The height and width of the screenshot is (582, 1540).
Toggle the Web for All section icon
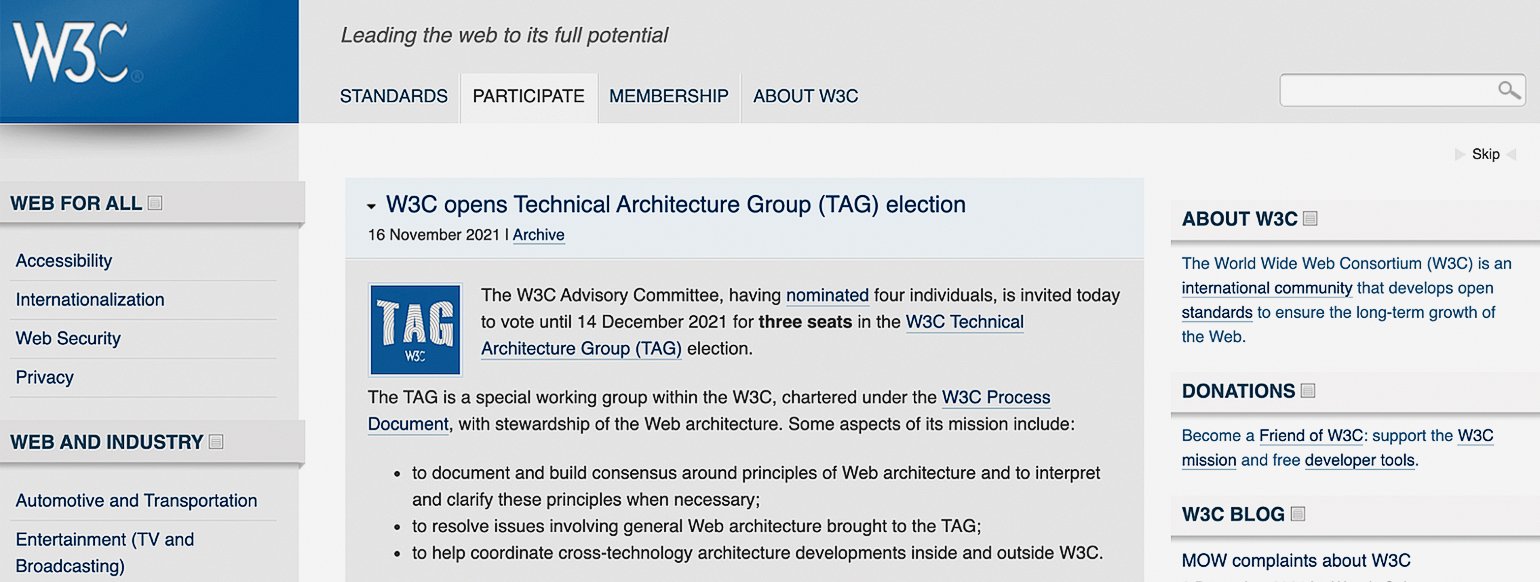(155, 203)
